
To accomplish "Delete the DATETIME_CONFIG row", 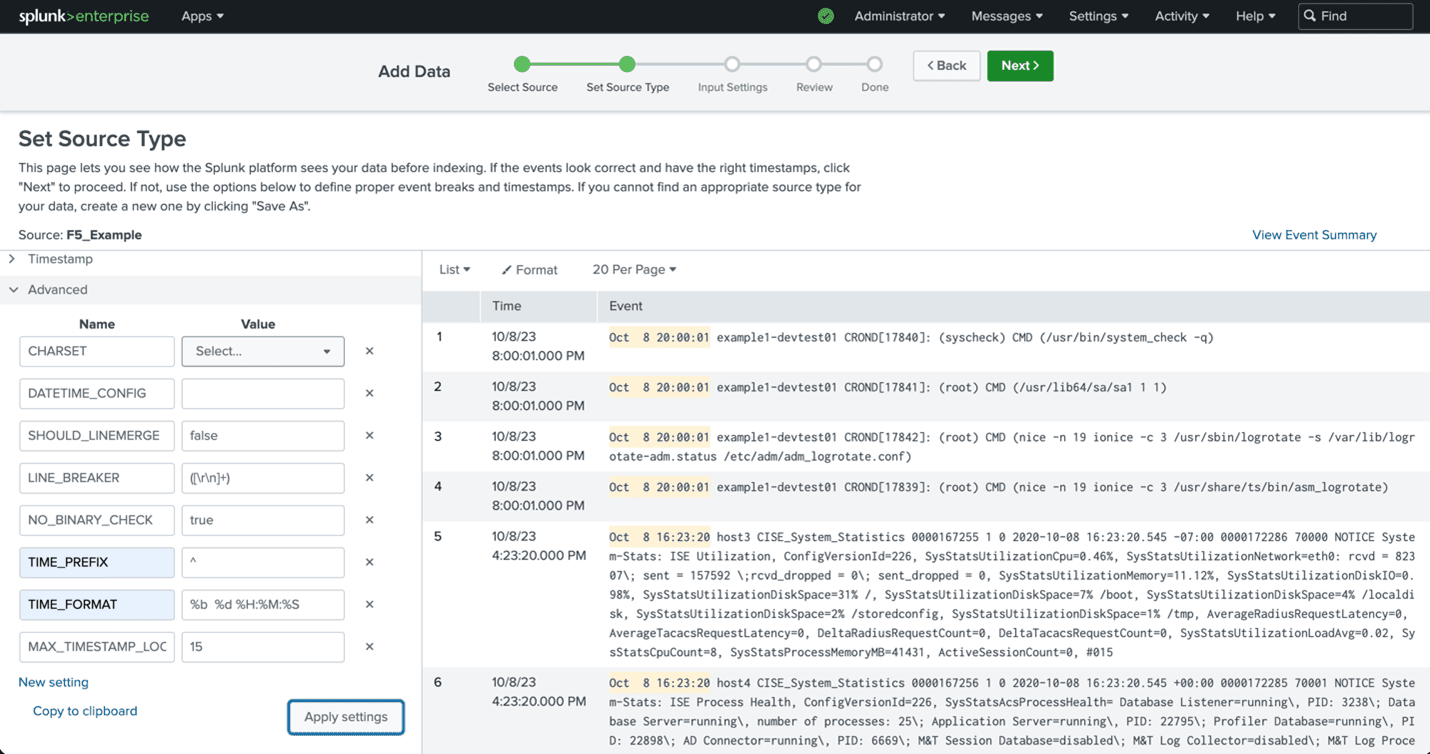I will [369, 393].
